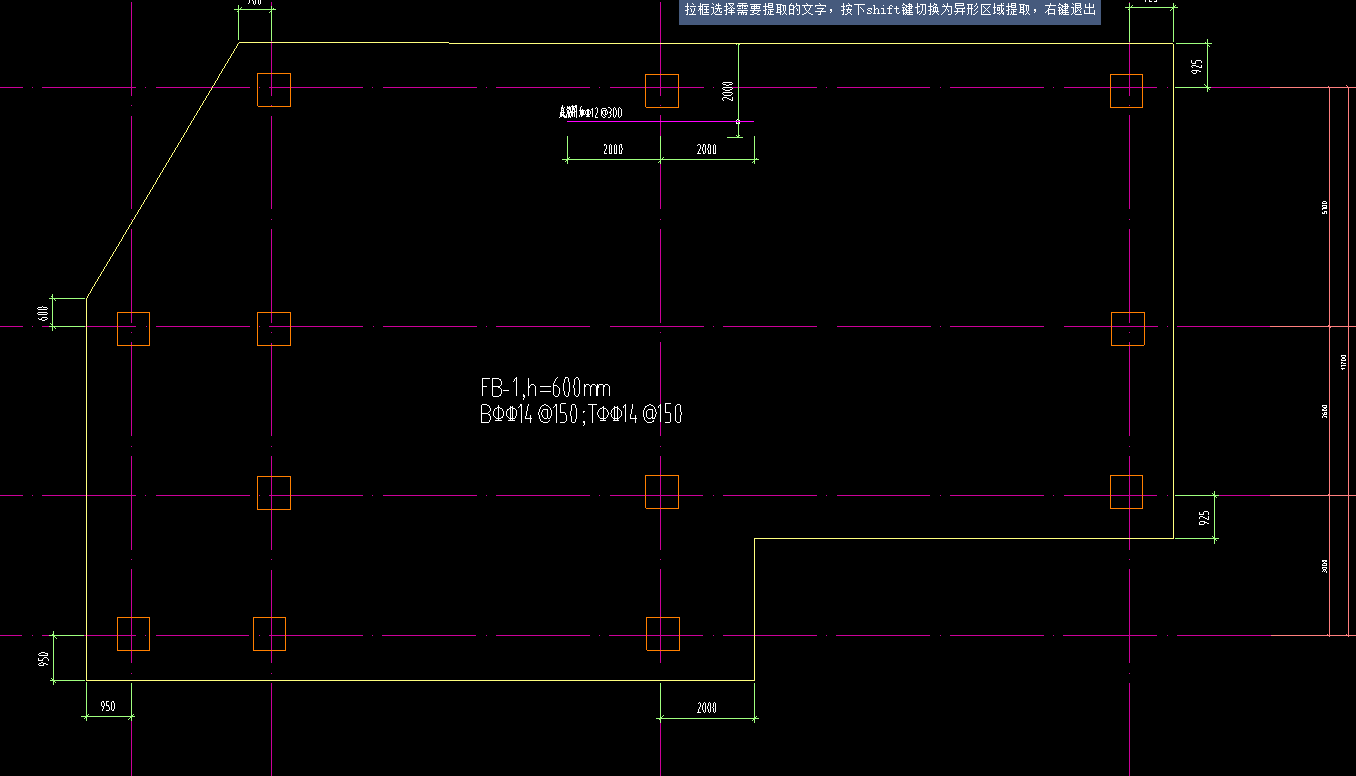Viewport: 1356px width, 776px height.
Task: Select the "925" dimension beside the slab step
Action: (1204, 517)
